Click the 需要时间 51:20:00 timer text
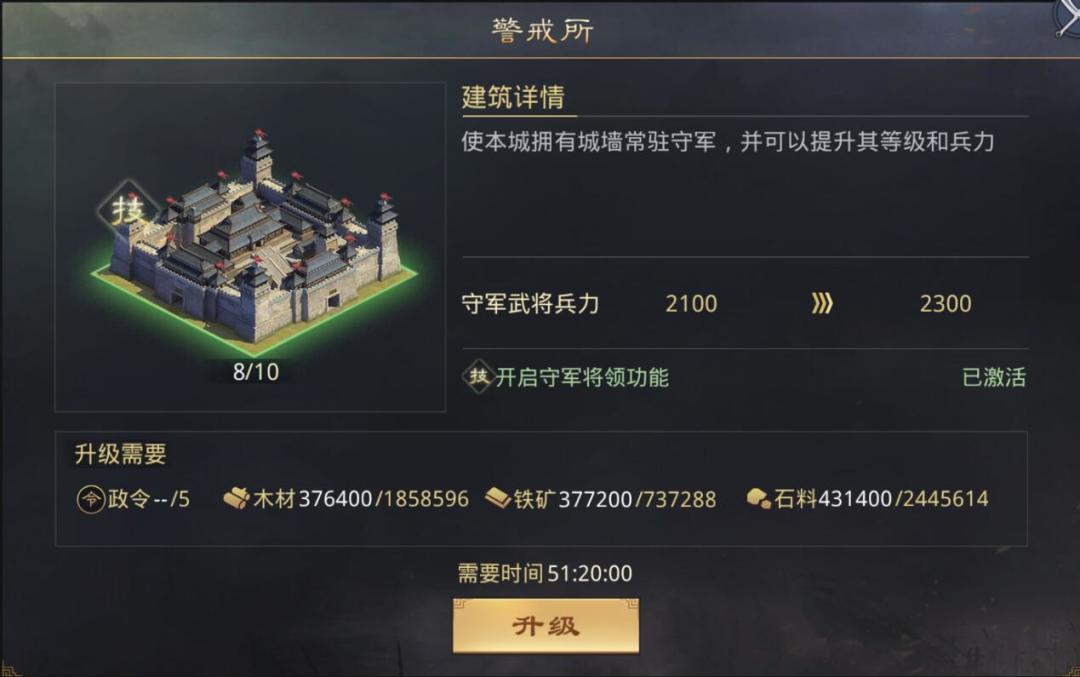Viewport: 1080px width, 677px height. point(547,572)
